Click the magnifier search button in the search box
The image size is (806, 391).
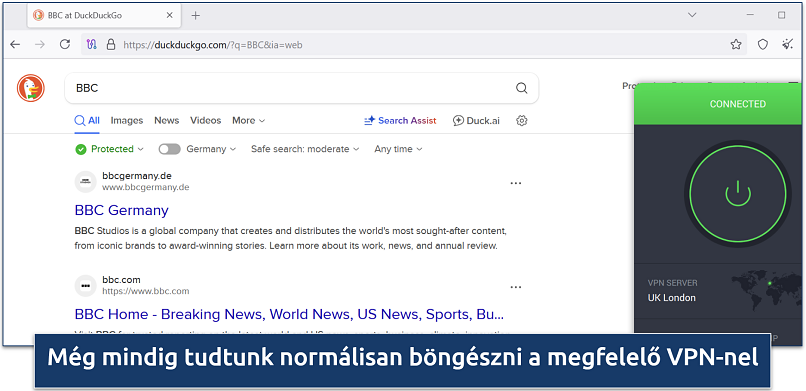point(521,88)
